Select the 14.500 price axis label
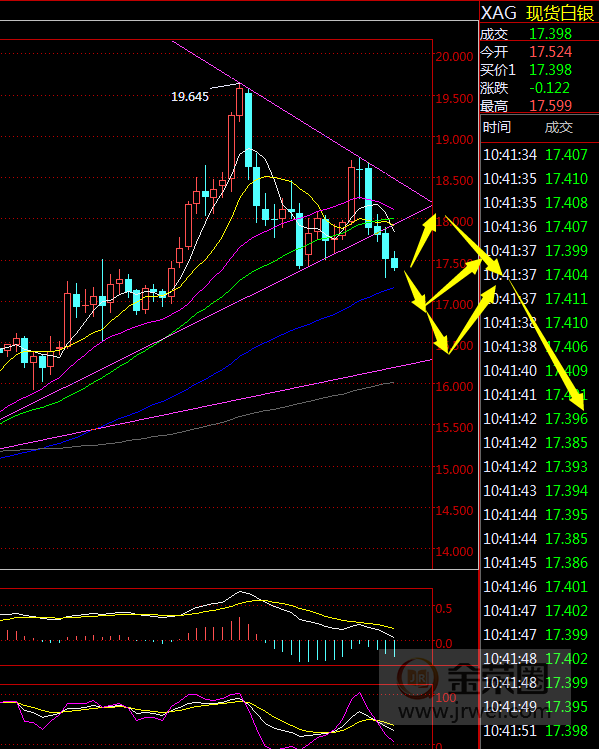This screenshot has height=749, width=599. 454,510
